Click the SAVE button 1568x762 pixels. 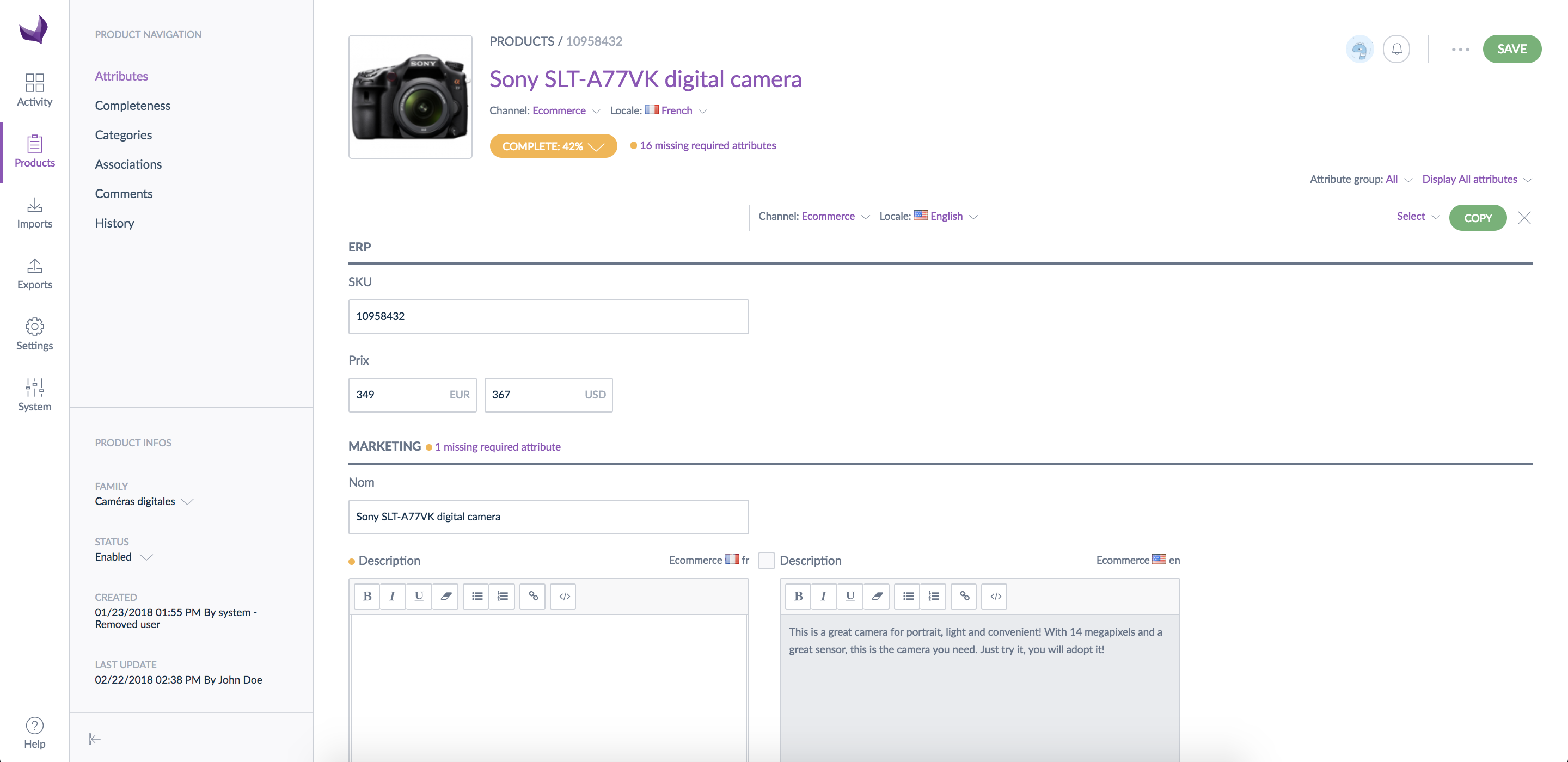point(1512,48)
